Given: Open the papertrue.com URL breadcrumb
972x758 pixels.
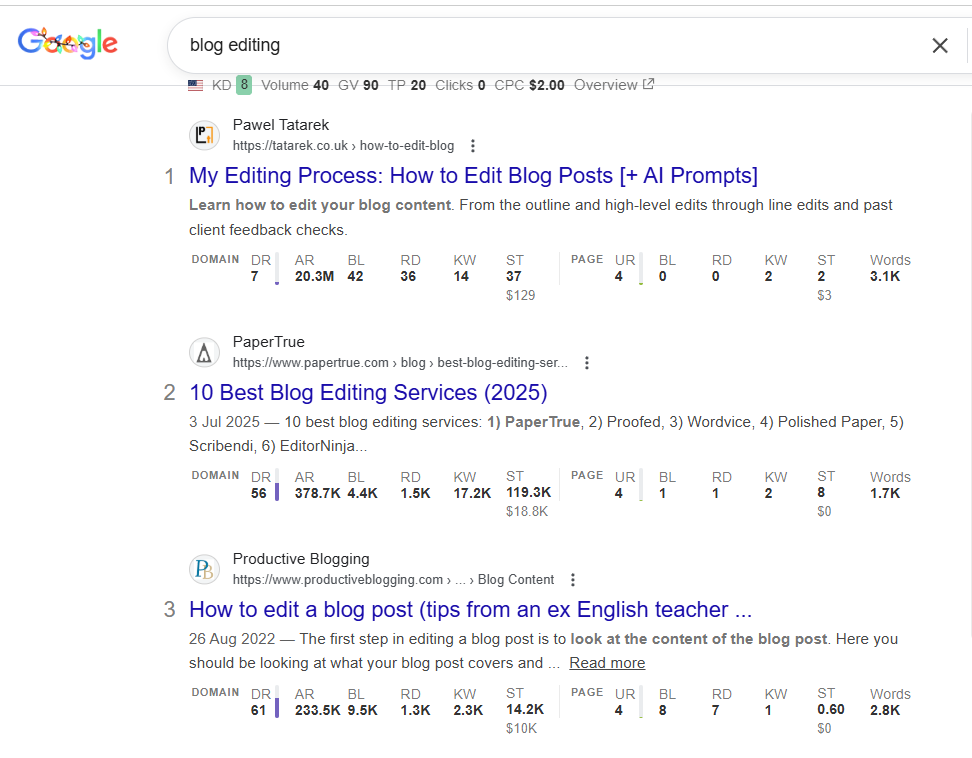Looking at the screenshot, I should tap(400, 363).
